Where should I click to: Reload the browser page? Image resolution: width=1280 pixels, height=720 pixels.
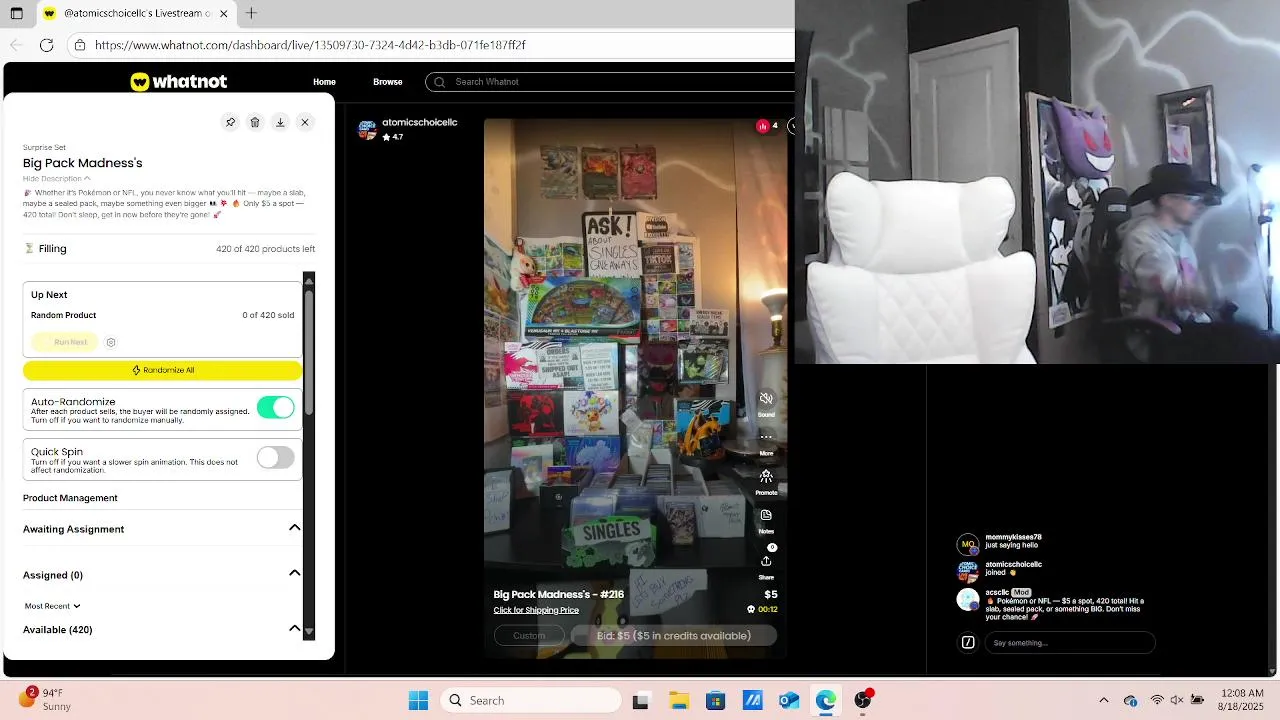coord(46,45)
